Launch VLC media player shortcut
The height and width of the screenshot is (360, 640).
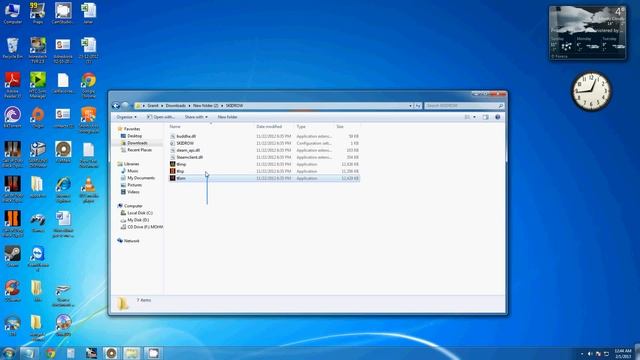(89, 190)
